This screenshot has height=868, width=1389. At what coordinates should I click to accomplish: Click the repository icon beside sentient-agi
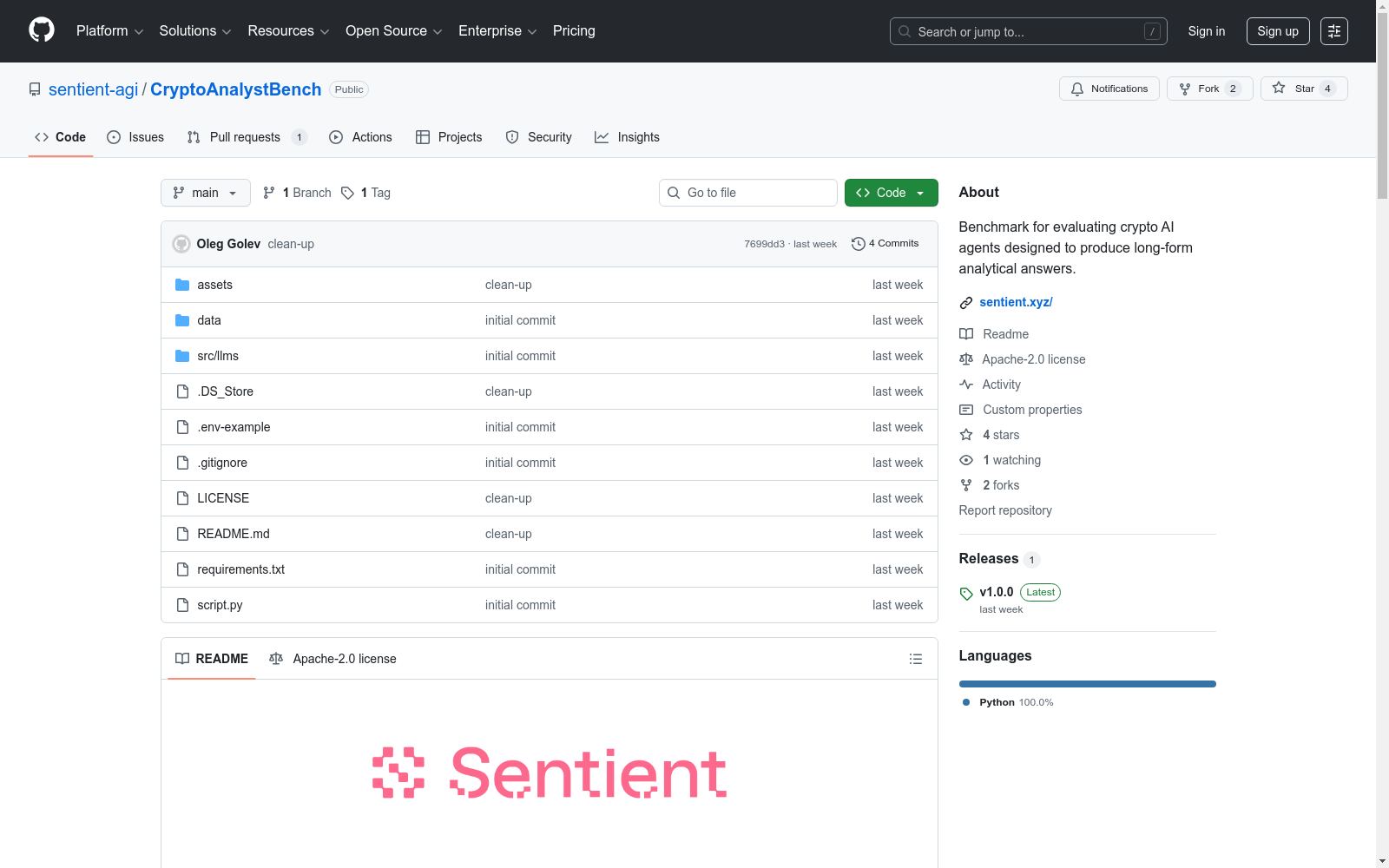35,89
